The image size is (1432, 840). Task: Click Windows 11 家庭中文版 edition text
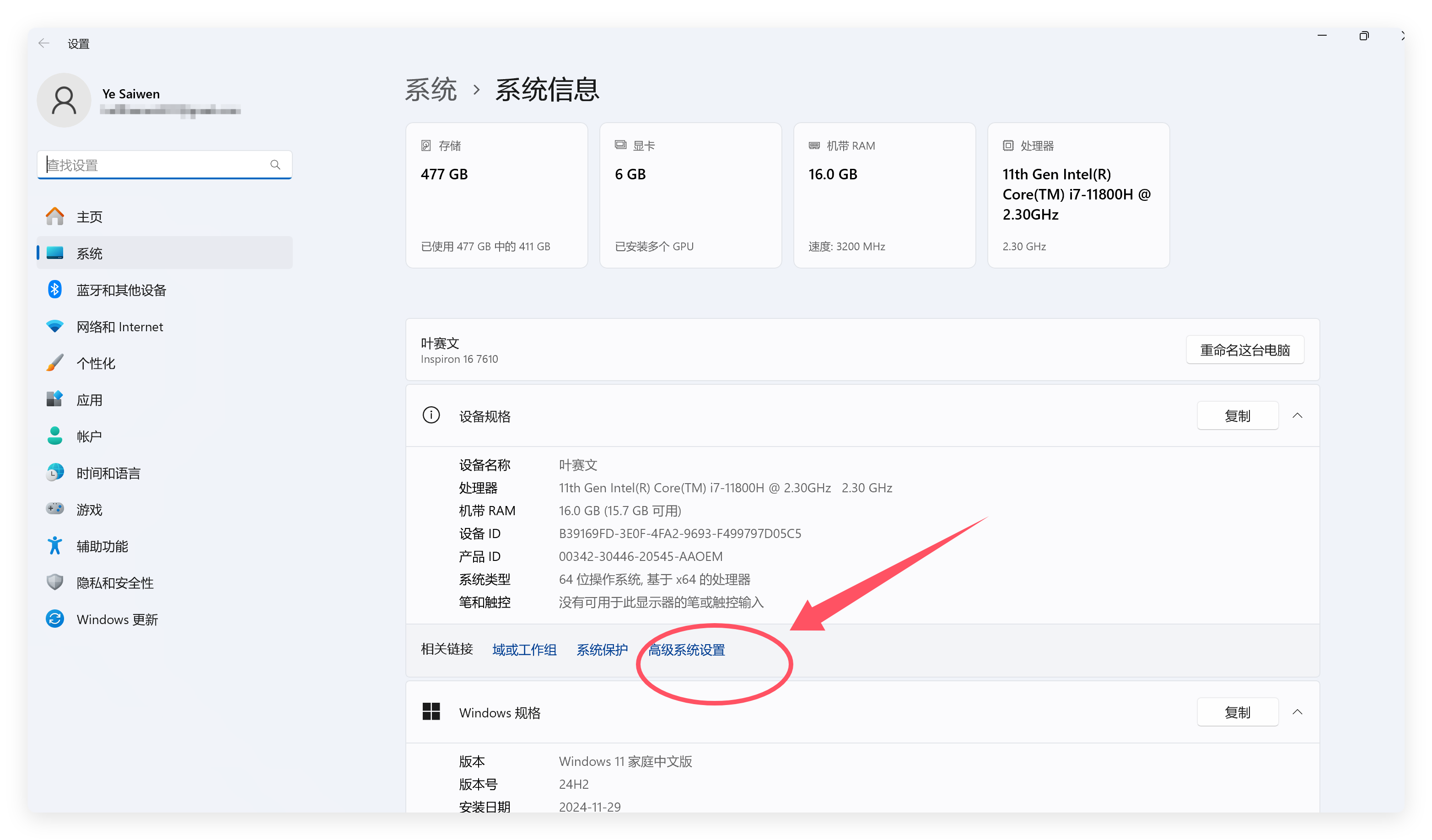click(626, 761)
